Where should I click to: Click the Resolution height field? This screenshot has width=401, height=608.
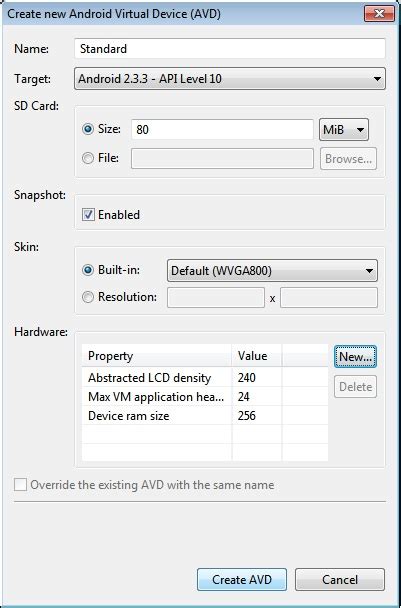tap(328, 297)
